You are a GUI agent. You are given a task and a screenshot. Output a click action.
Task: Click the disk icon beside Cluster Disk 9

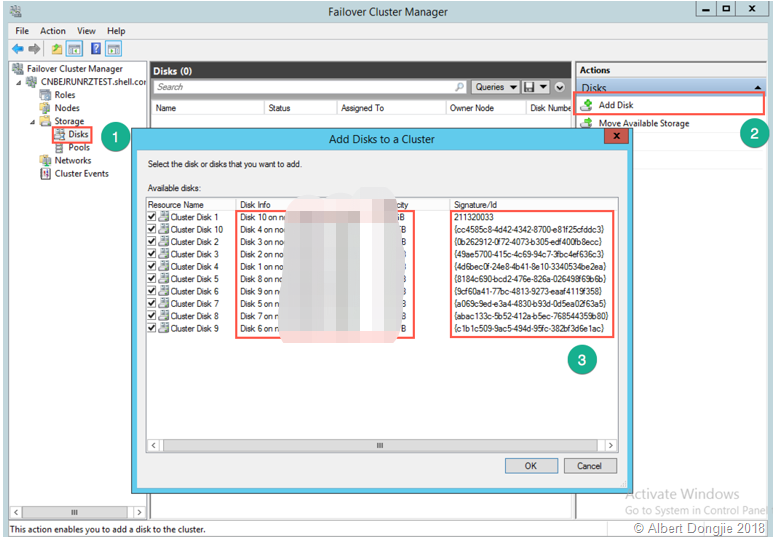pyautogui.click(x=164, y=328)
